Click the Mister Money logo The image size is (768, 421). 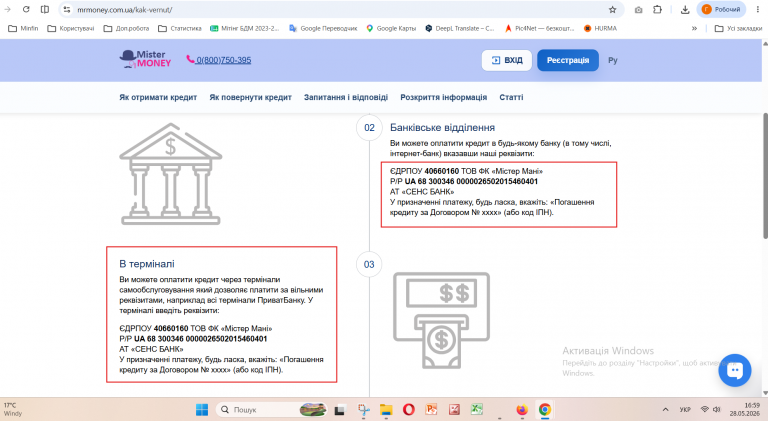(145, 59)
